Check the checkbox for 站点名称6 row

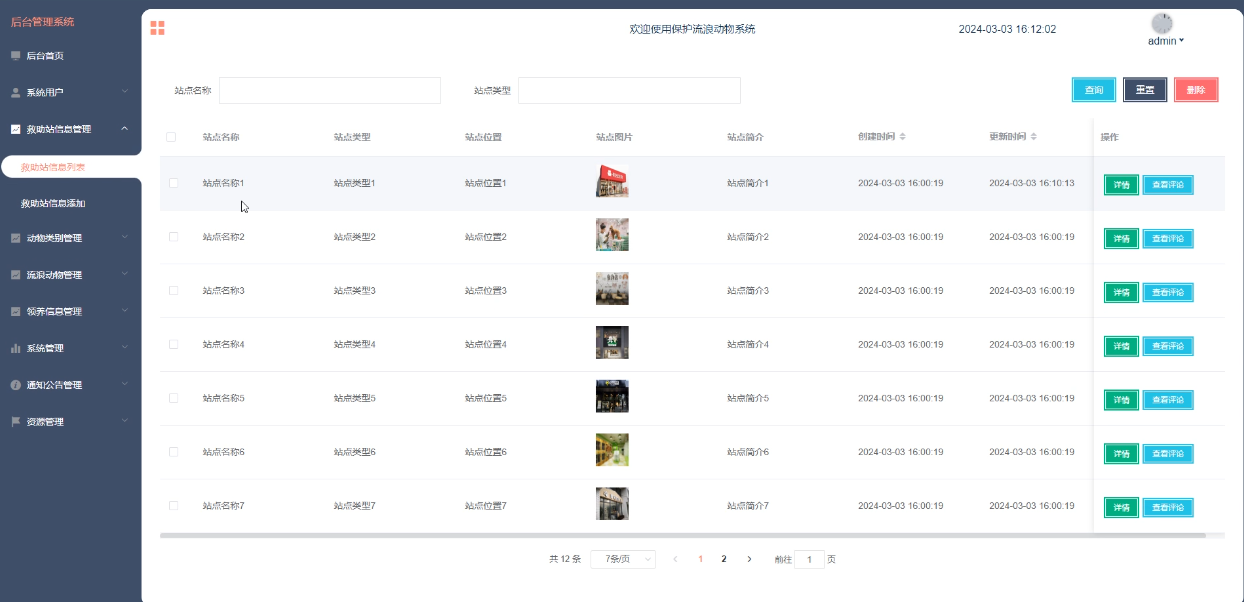point(174,452)
